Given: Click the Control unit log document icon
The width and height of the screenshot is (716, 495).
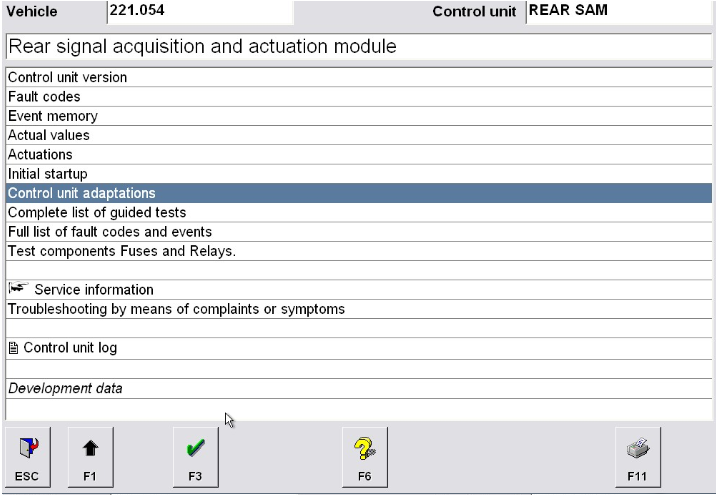Looking at the screenshot, I should tap(14, 348).
